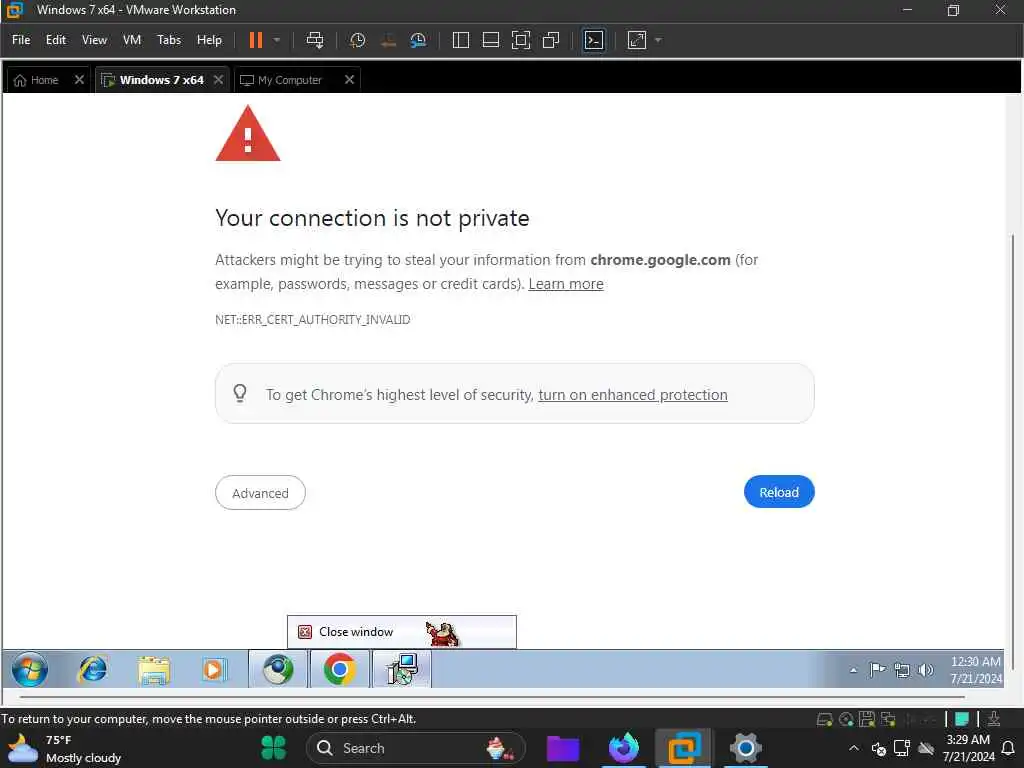Pause the virtual machine with the orange button
This screenshot has width=1024, height=768.
[x=255, y=40]
